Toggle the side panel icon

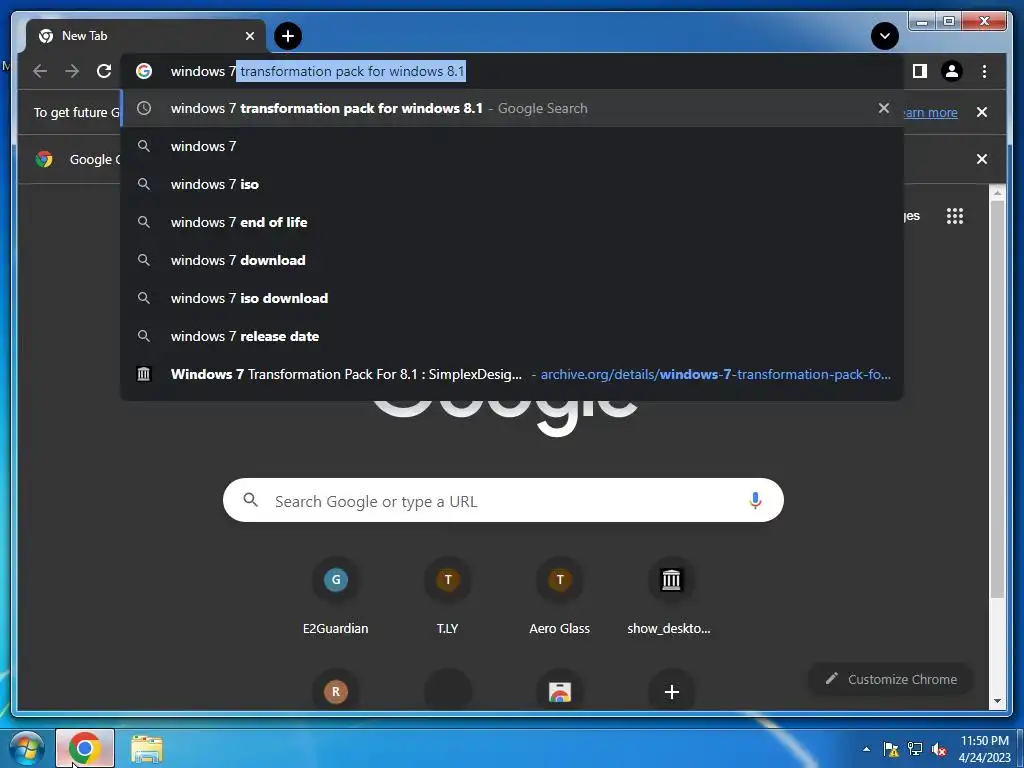click(920, 71)
